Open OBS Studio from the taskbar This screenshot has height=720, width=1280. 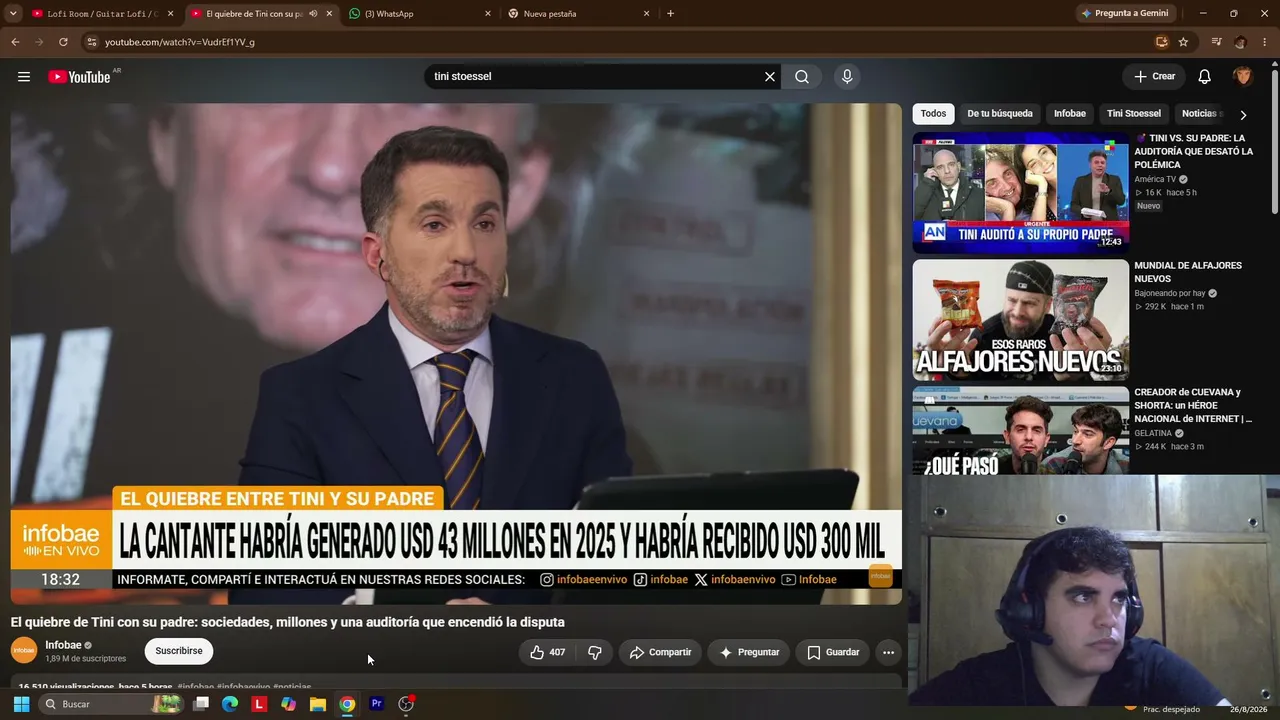click(x=406, y=704)
